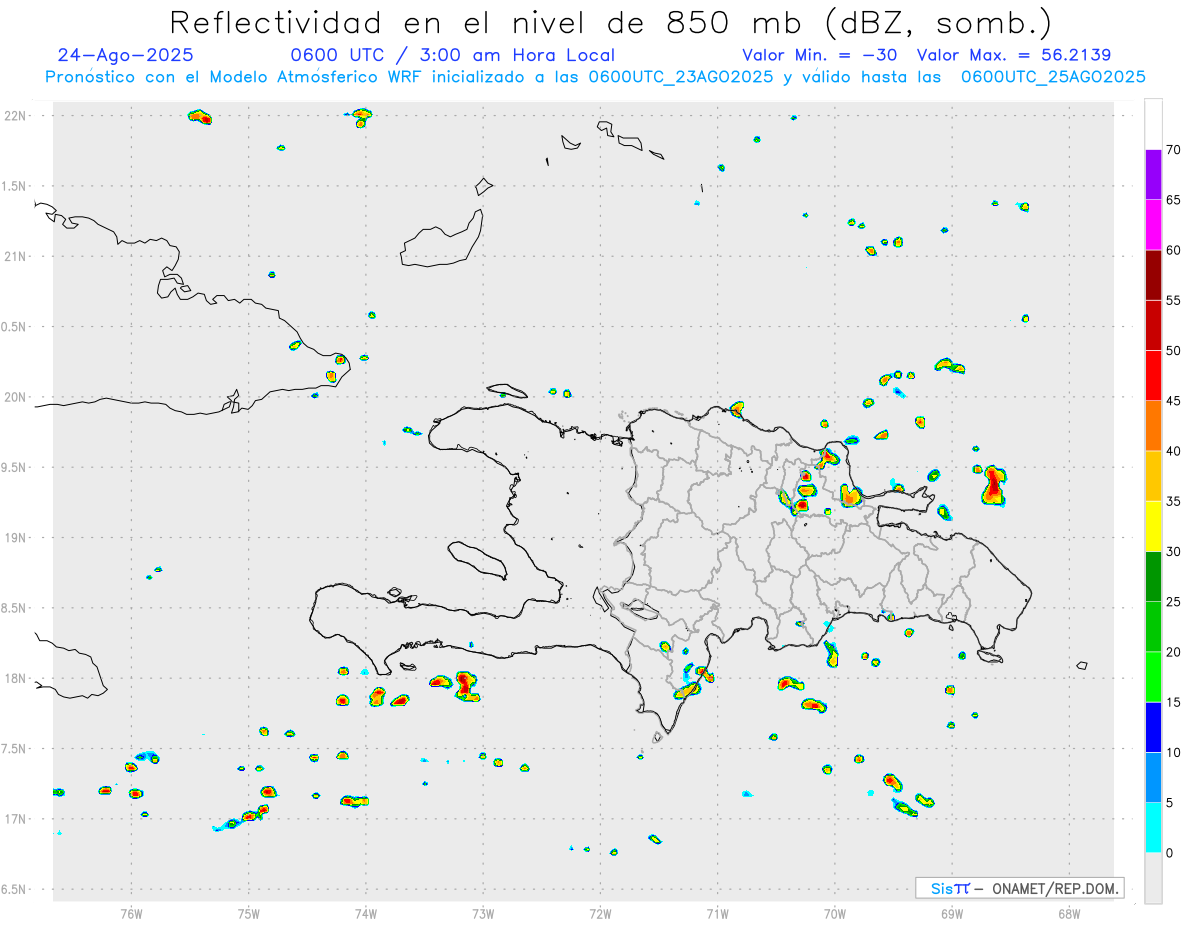Click the 22N latitude label
The height and width of the screenshot is (927, 1200).
point(16,115)
